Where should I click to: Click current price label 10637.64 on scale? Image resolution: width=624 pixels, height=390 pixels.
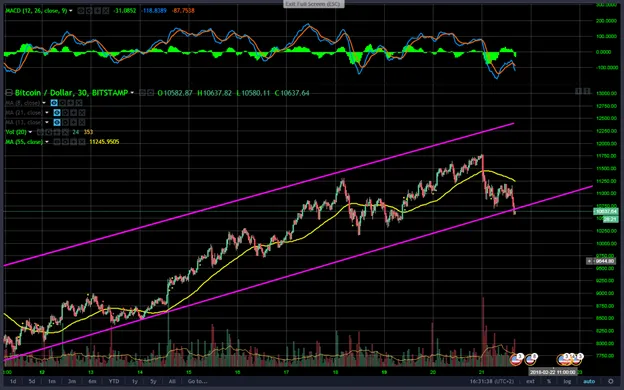point(605,211)
